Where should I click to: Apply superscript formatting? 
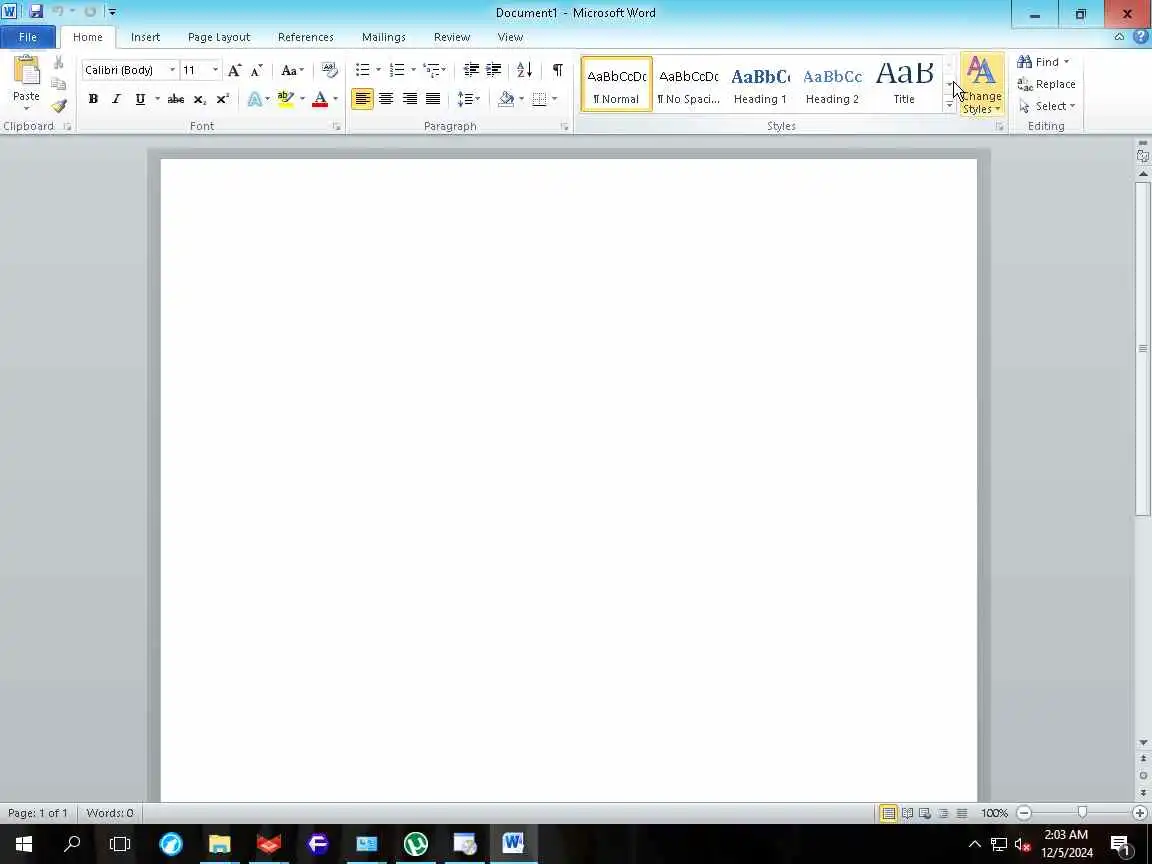click(223, 98)
